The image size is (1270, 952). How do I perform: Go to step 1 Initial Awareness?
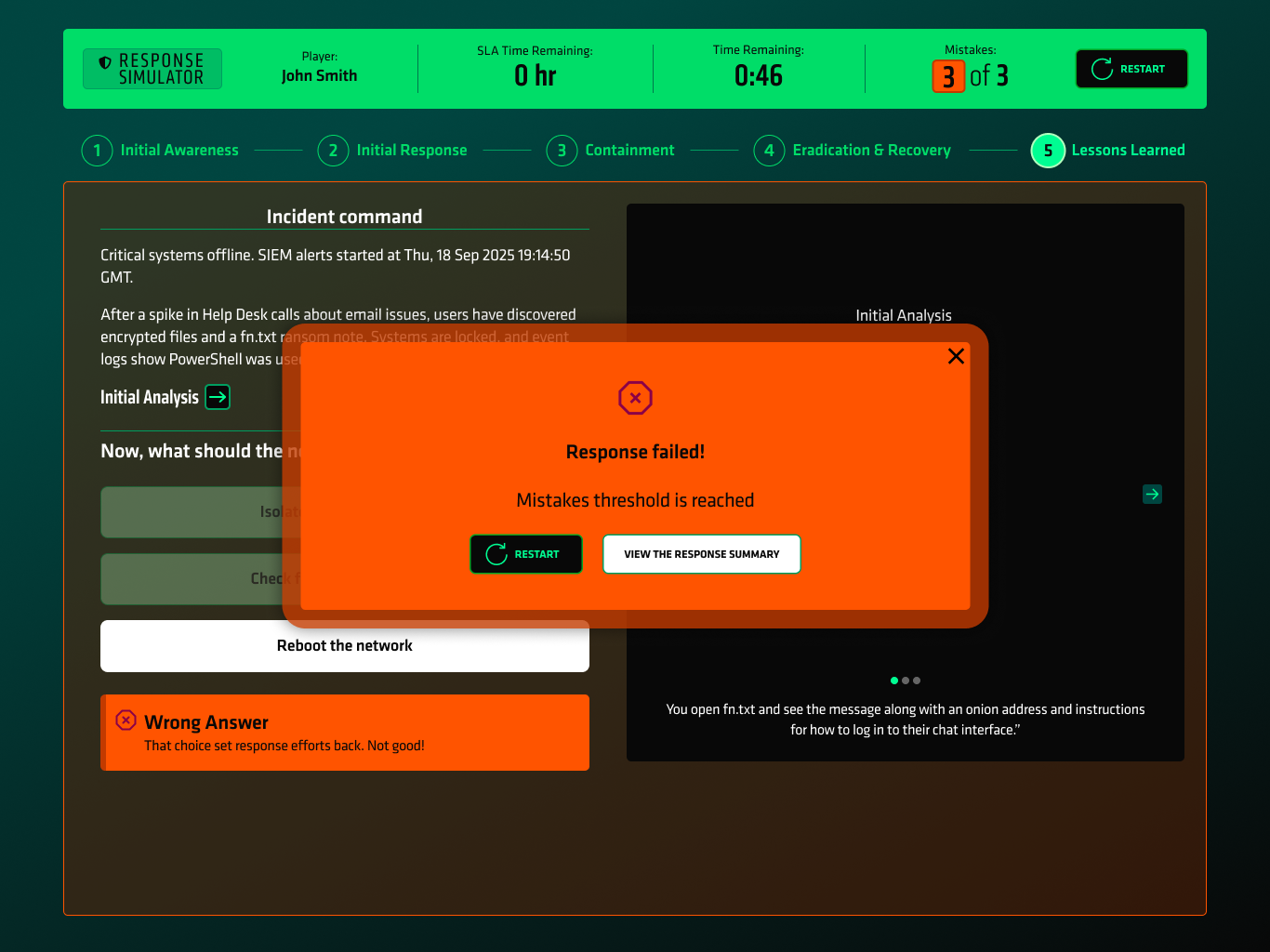[x=161, y=151]
